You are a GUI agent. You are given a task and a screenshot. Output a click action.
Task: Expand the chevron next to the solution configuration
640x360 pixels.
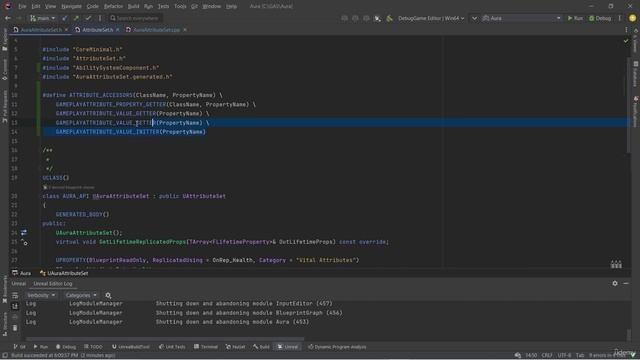coord(474,18)
